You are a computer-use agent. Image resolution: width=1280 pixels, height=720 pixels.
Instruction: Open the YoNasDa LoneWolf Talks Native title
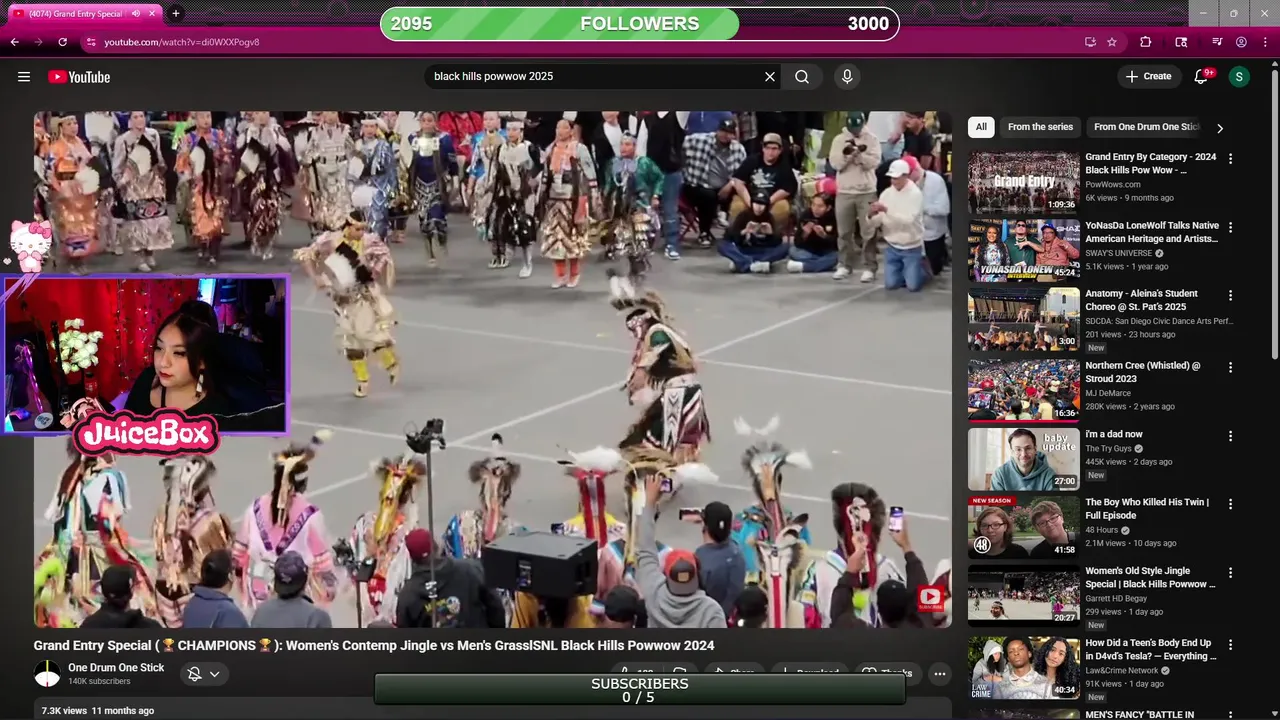coord(1152,232)
